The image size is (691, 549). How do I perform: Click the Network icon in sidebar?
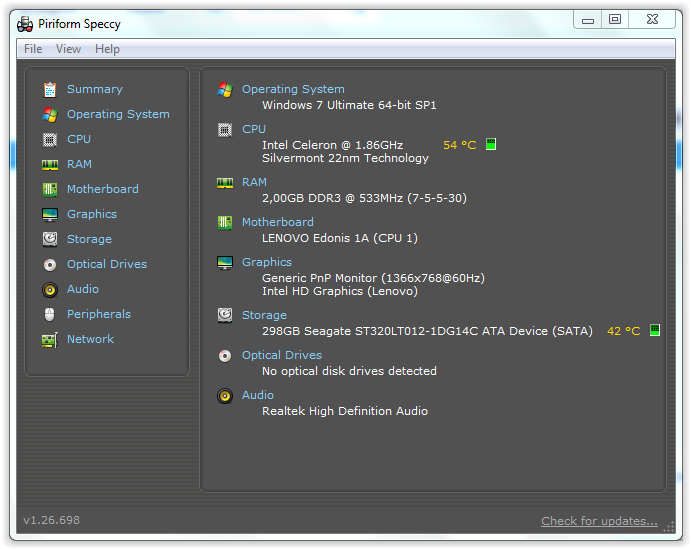click(49, 339)
